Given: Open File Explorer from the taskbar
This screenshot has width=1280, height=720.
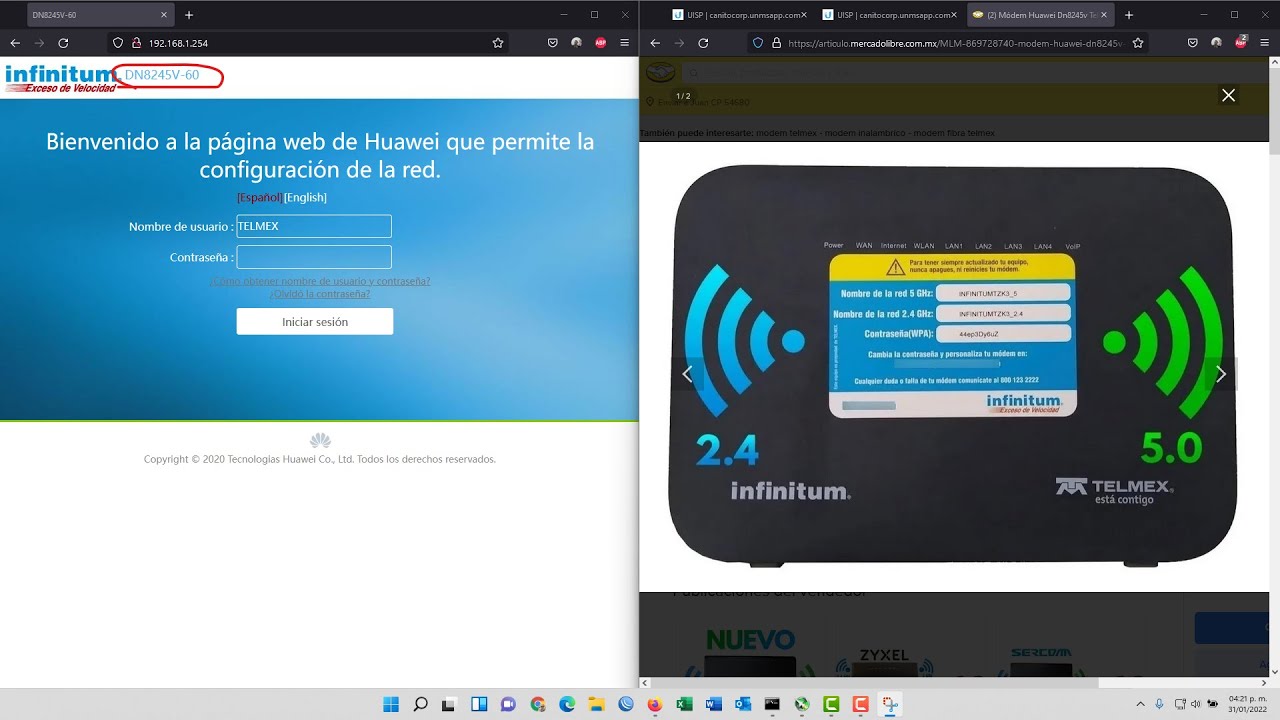Looking at the screenshot, I should pos(596,705).
